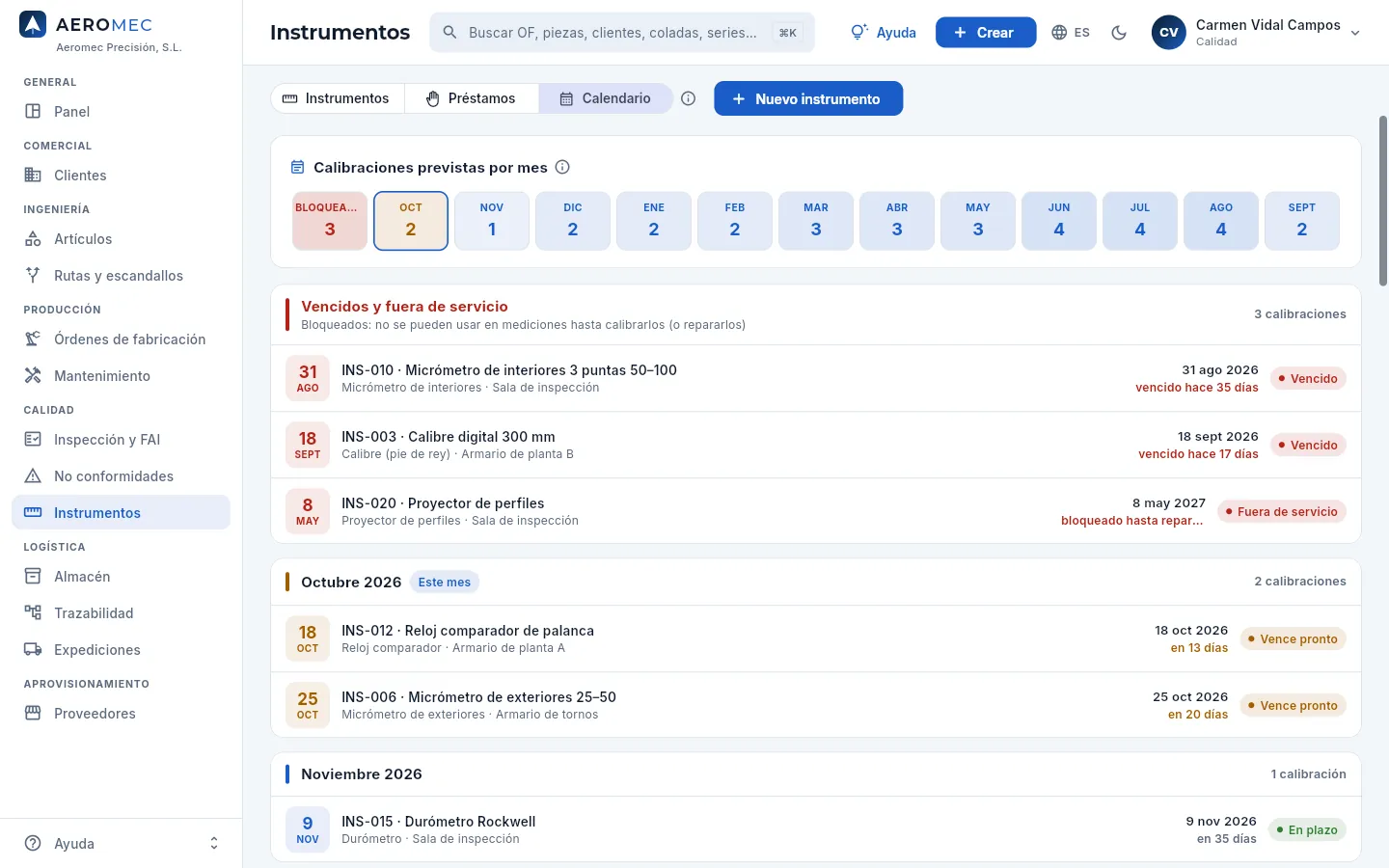Open the Ayuda link in header

click(884, 32)
